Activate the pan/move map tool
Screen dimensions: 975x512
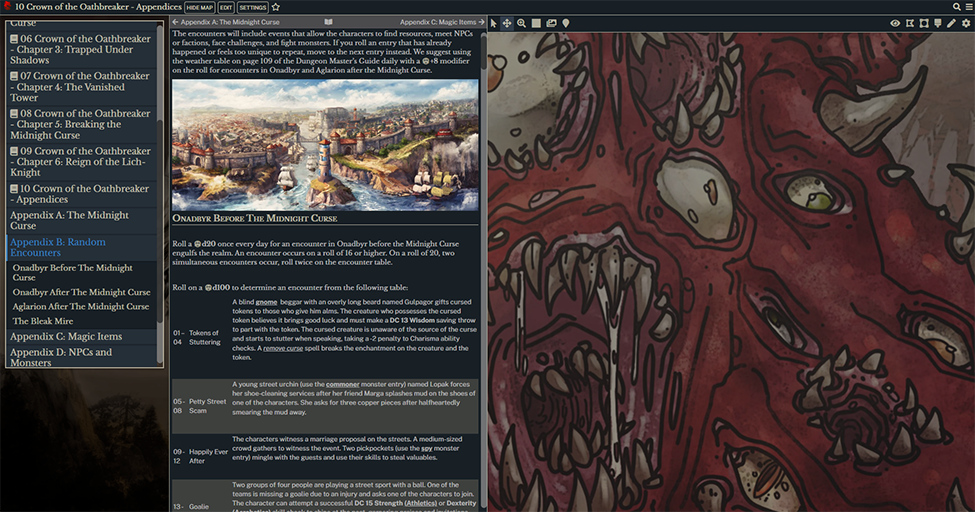pyautogui.click(x=507, y=23)
